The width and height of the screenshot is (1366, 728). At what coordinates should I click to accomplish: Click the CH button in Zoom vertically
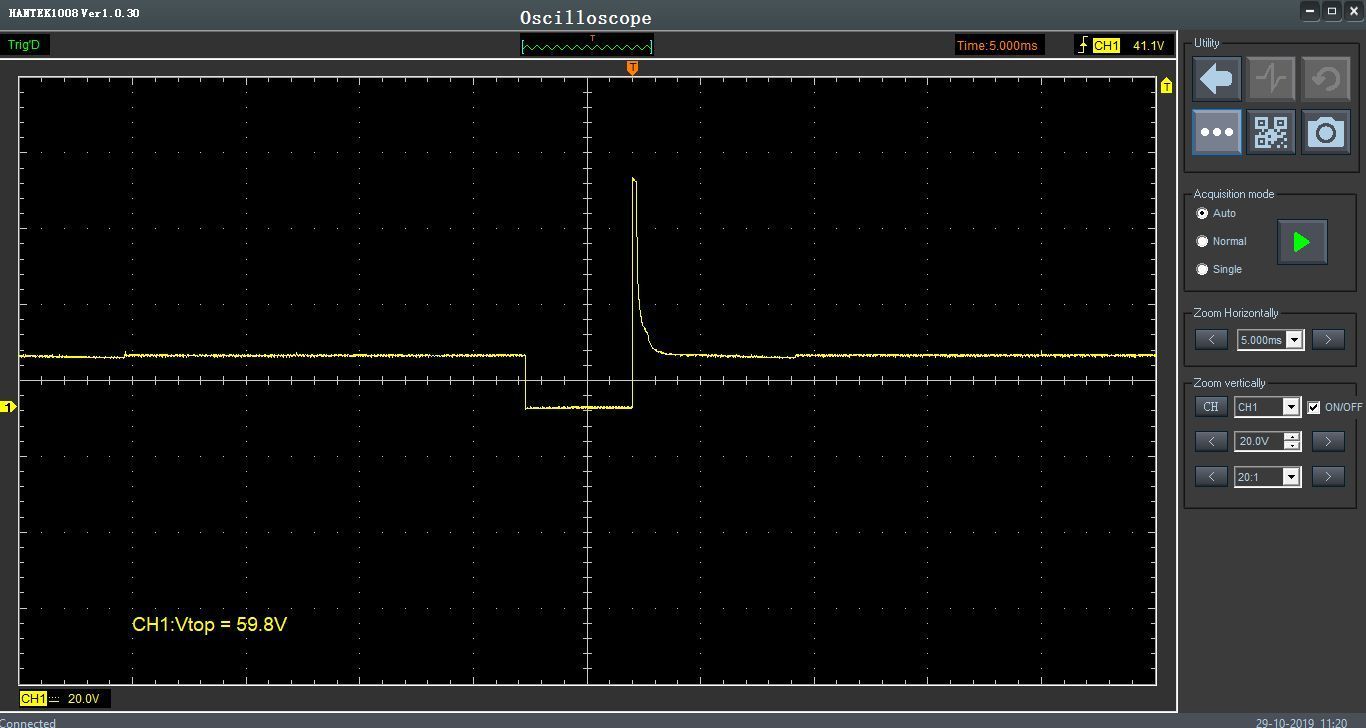1211,407
